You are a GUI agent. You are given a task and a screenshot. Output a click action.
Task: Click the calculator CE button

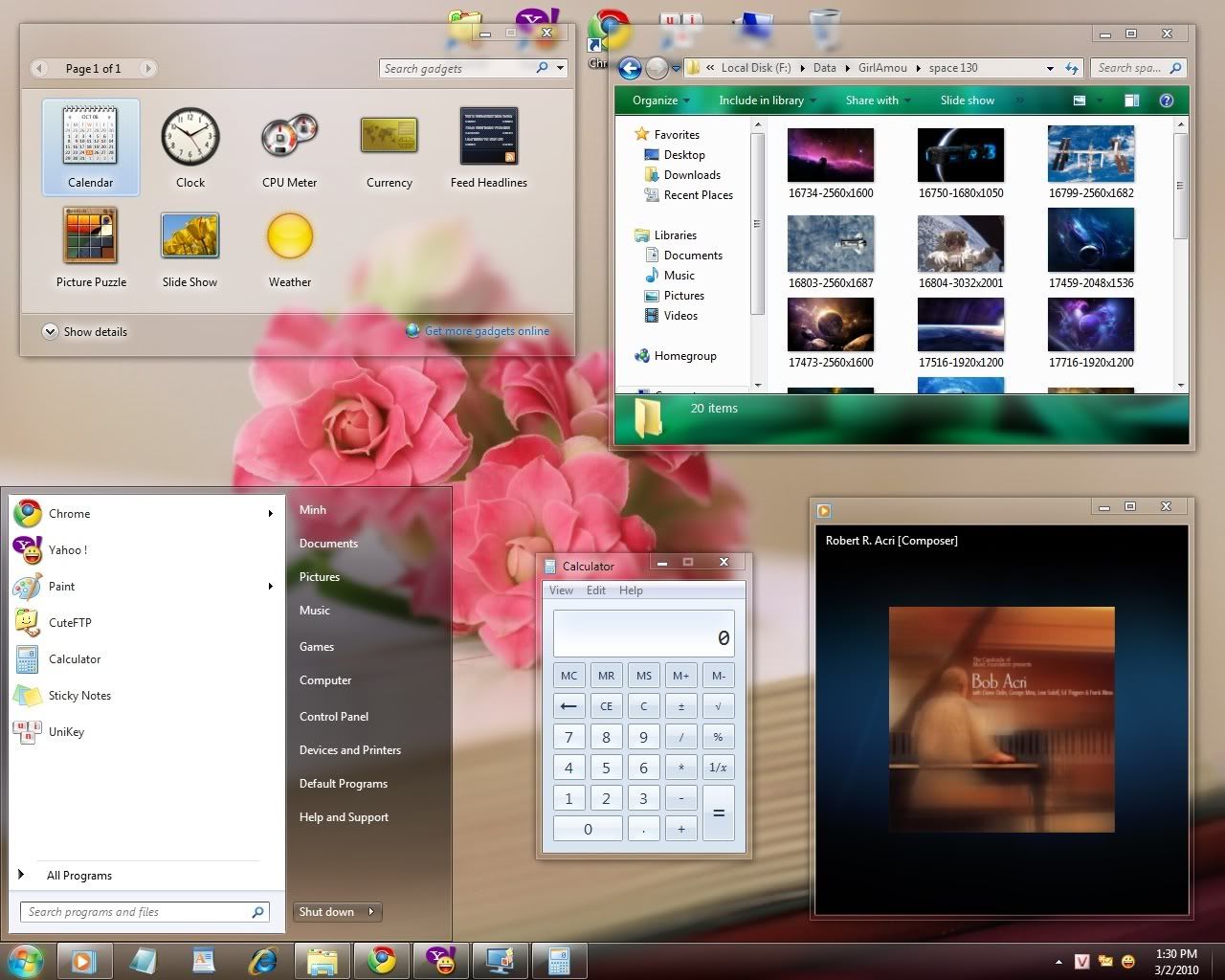click(606, 706)
